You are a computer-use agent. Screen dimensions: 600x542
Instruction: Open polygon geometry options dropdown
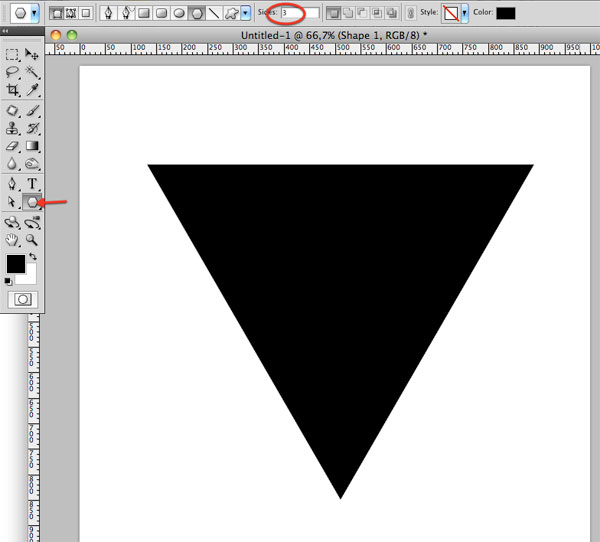pyautogui.click(x=246, y=13)
